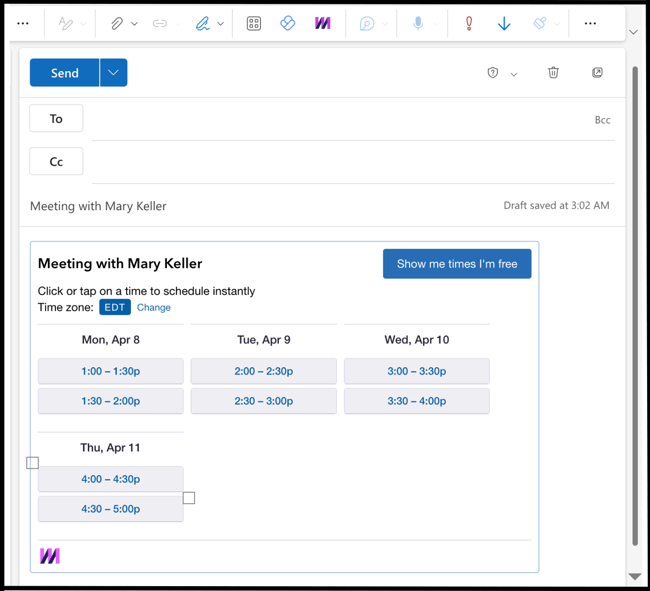Open the editor proofing icon
Screen dimensions: 650x591
(x=540, y=23)
